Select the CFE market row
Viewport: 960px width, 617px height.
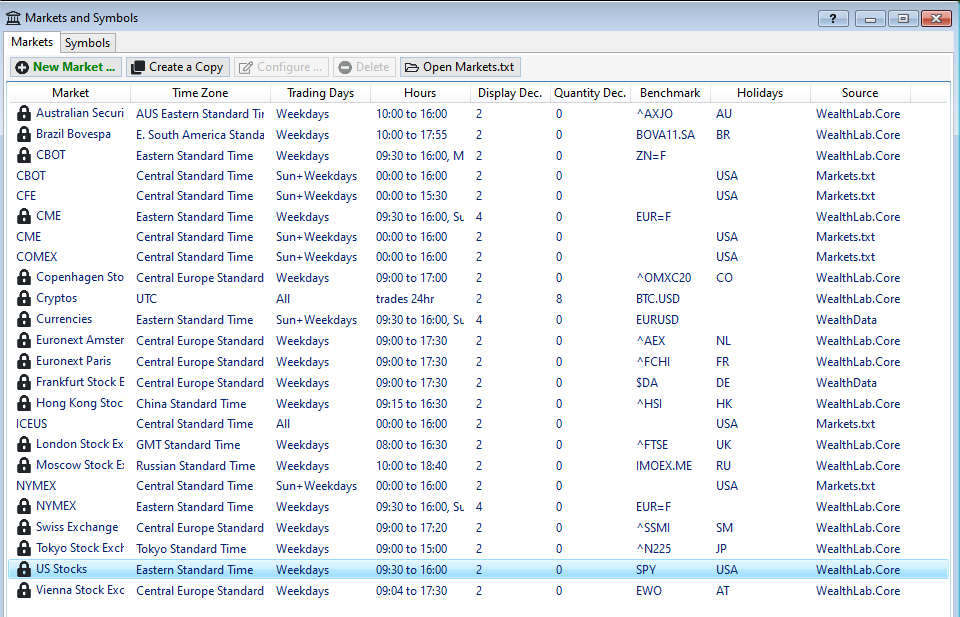point(478,196)
